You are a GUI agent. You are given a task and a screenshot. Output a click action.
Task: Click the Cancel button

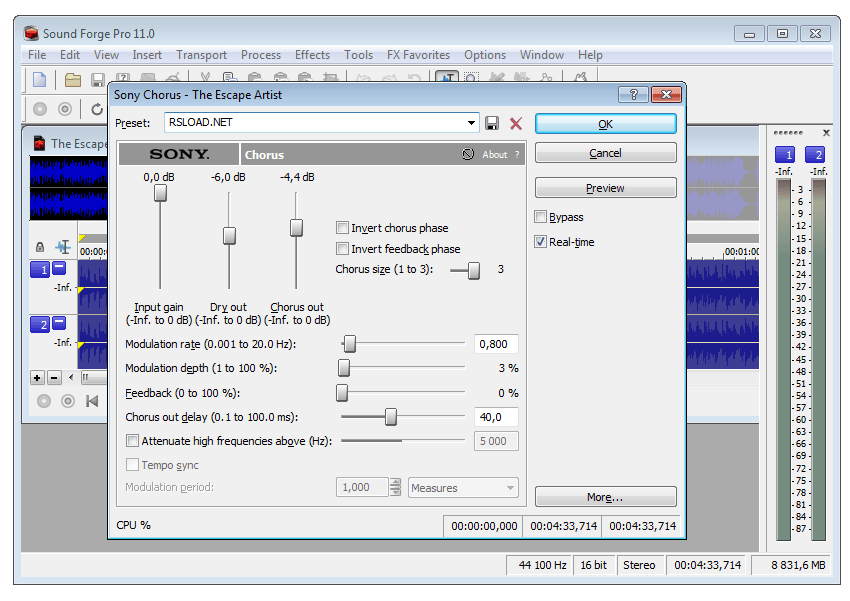[606, 153]
